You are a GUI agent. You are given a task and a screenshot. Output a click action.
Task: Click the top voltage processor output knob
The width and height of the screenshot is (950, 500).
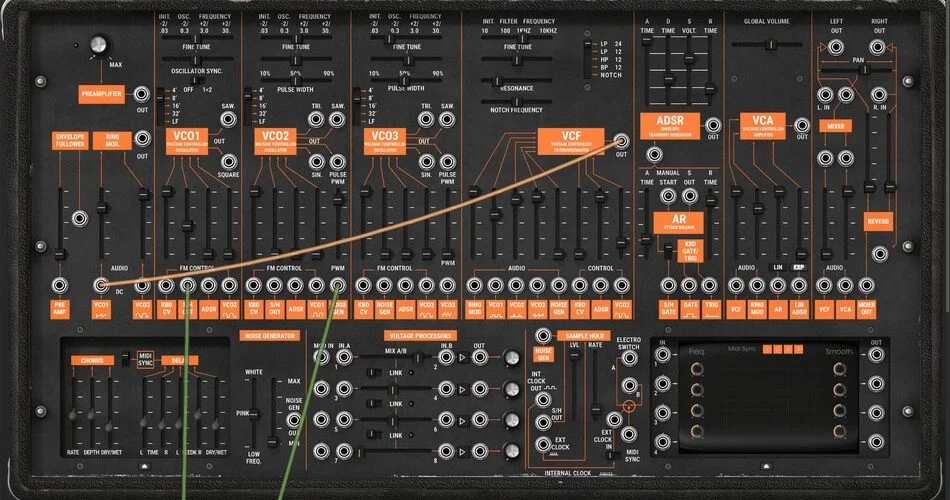[x=511, y=358]
